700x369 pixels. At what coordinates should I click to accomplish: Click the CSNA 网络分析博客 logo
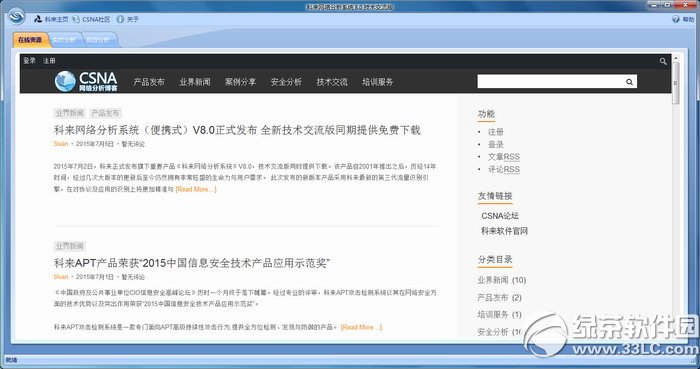click(x=86, y=81)
